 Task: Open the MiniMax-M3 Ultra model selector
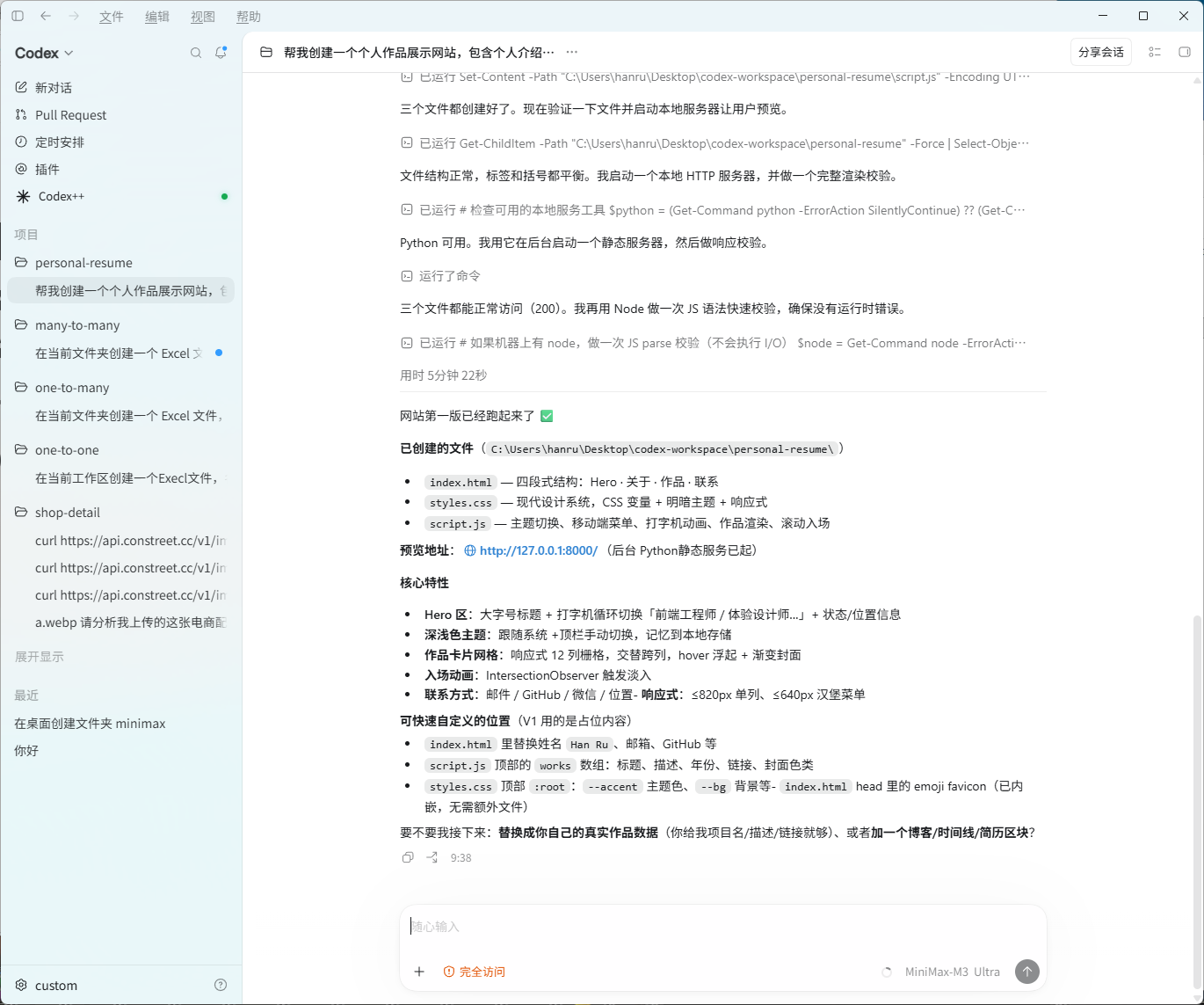point(953,972)
